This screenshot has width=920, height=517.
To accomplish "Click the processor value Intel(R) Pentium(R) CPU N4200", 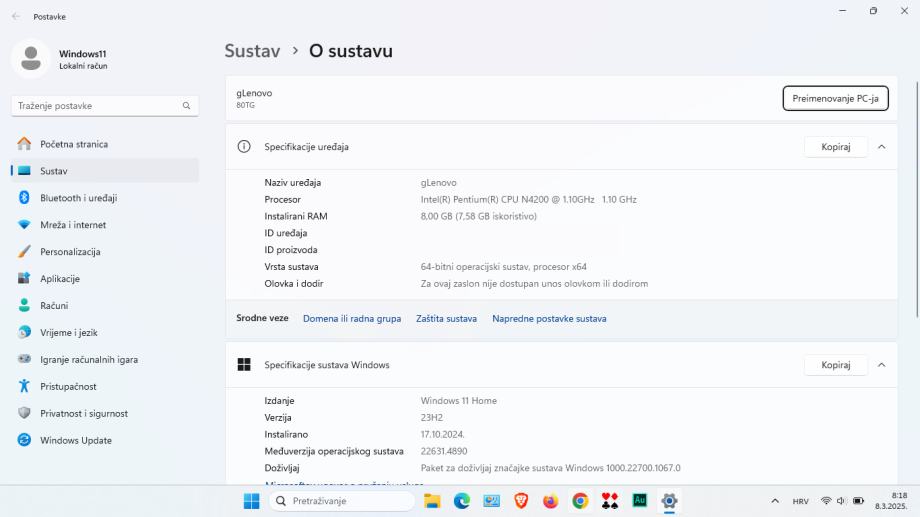I will [x=528, y=200].
